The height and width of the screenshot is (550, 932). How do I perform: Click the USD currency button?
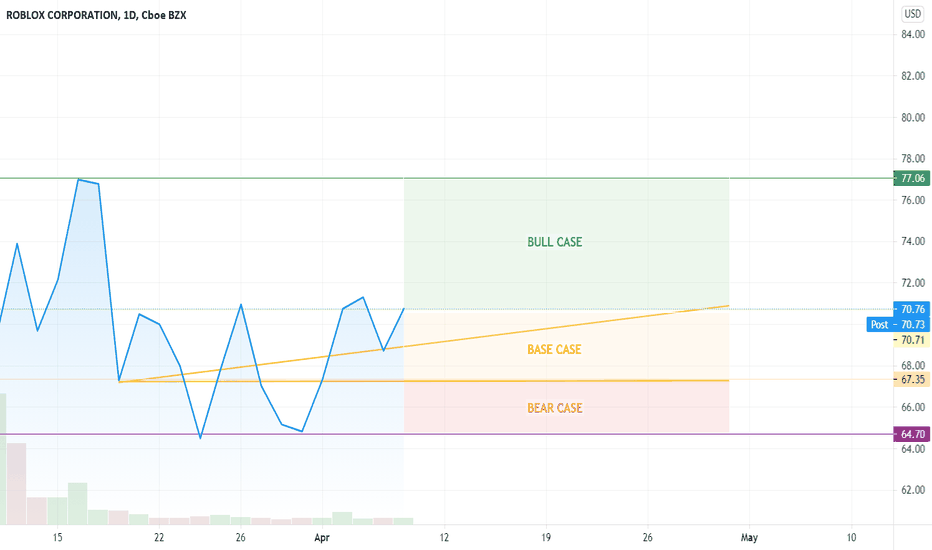(x=912, y=14)
